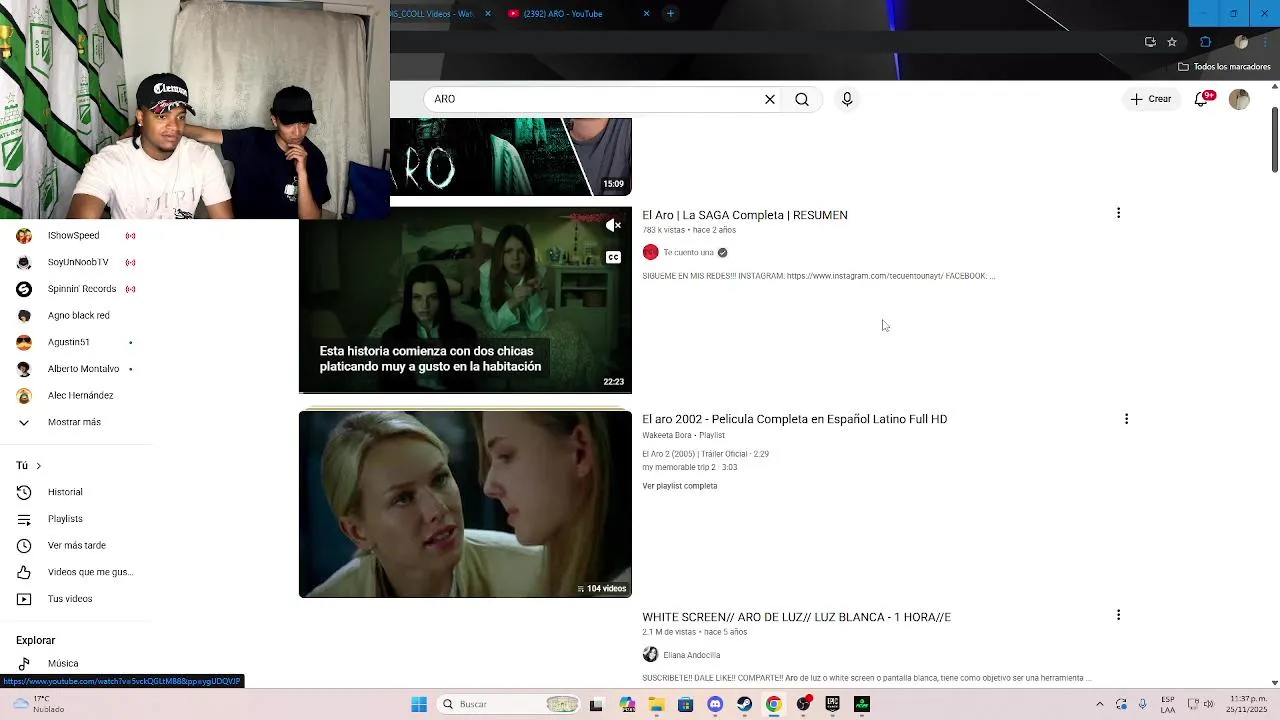Open IShowSpeed subscription
This screenshot has height=720, width=1280.
coord(76,236)
